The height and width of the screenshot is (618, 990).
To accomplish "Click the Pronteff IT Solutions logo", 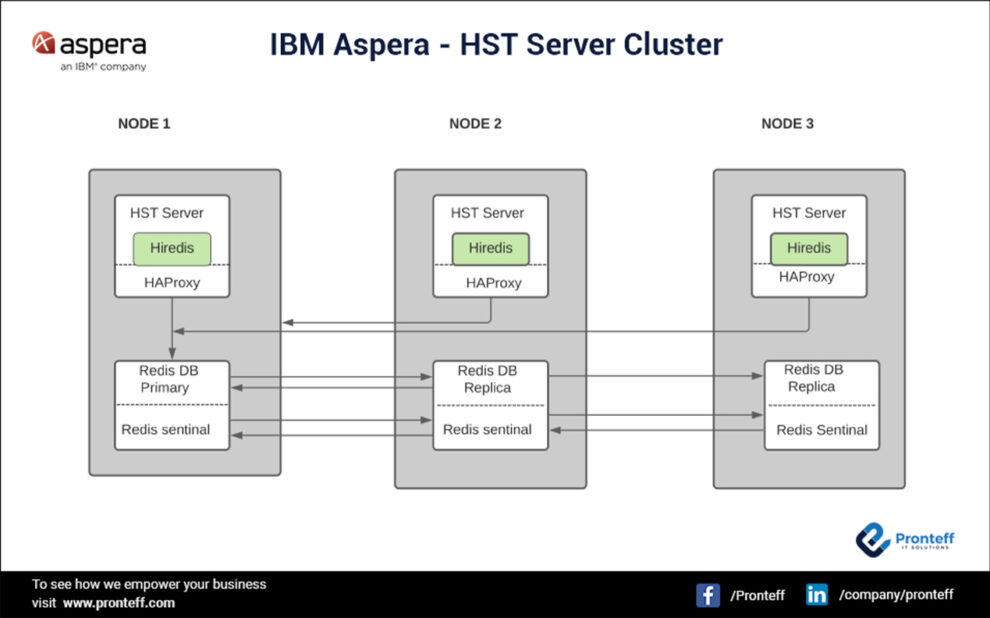I will point(904,540).
